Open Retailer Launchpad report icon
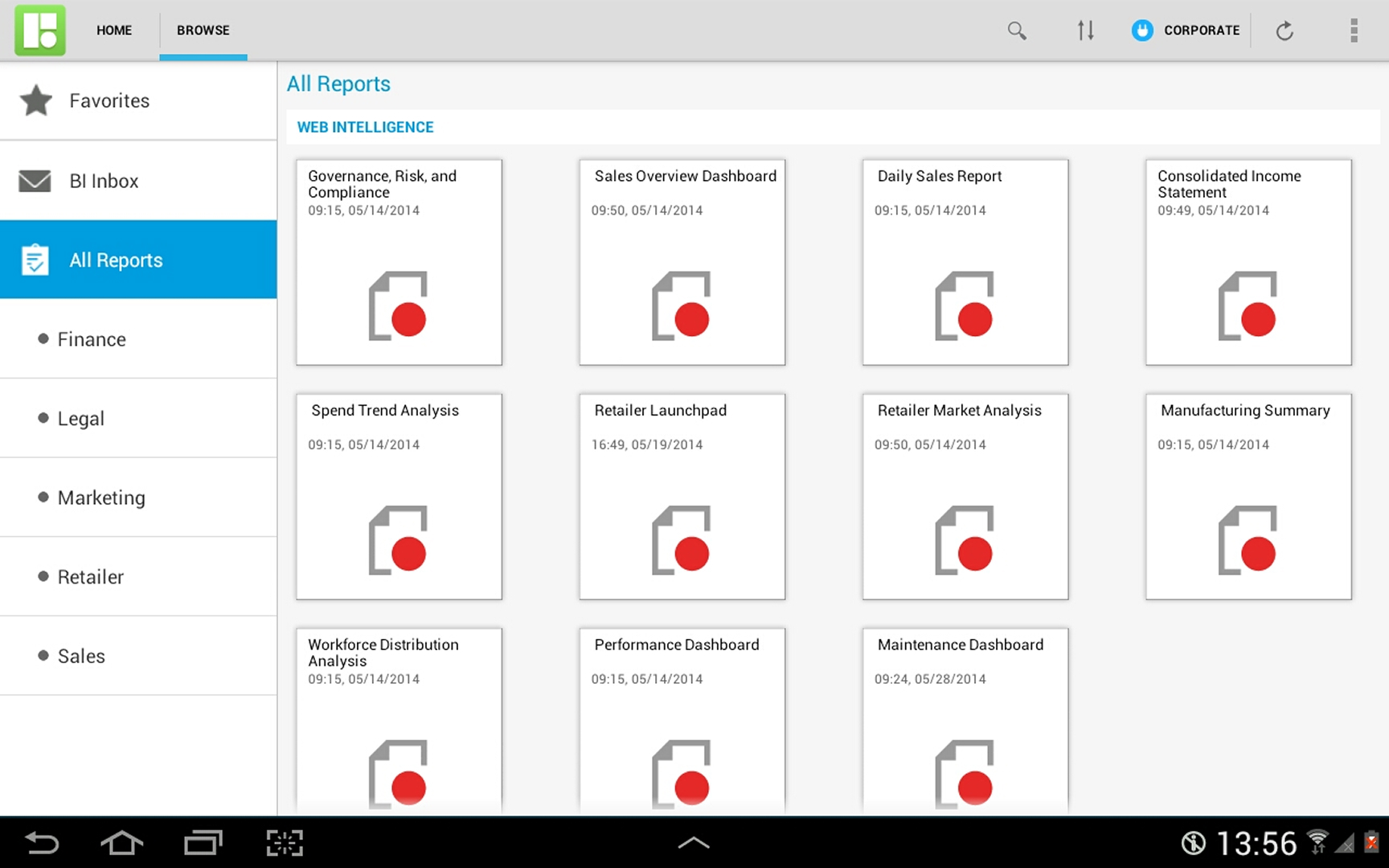The image size is (1389, 868). click(x=682, y=540)
